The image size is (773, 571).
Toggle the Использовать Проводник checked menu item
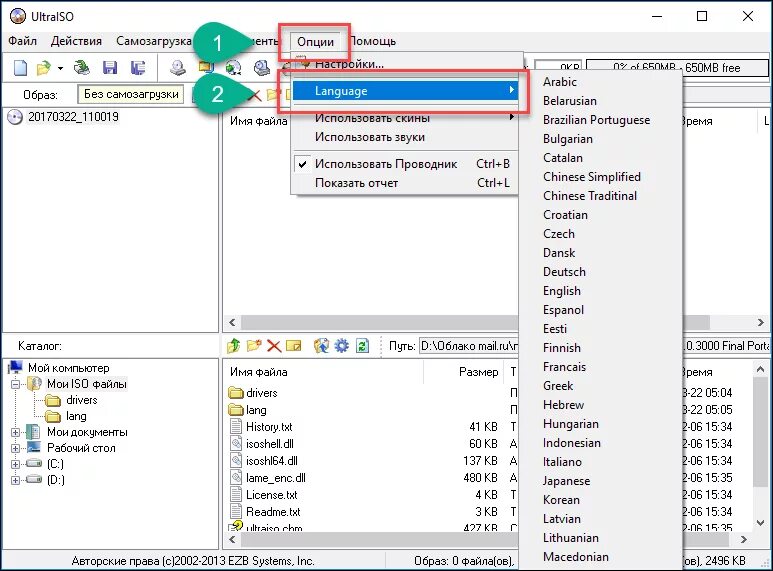(x=404, y=164)
